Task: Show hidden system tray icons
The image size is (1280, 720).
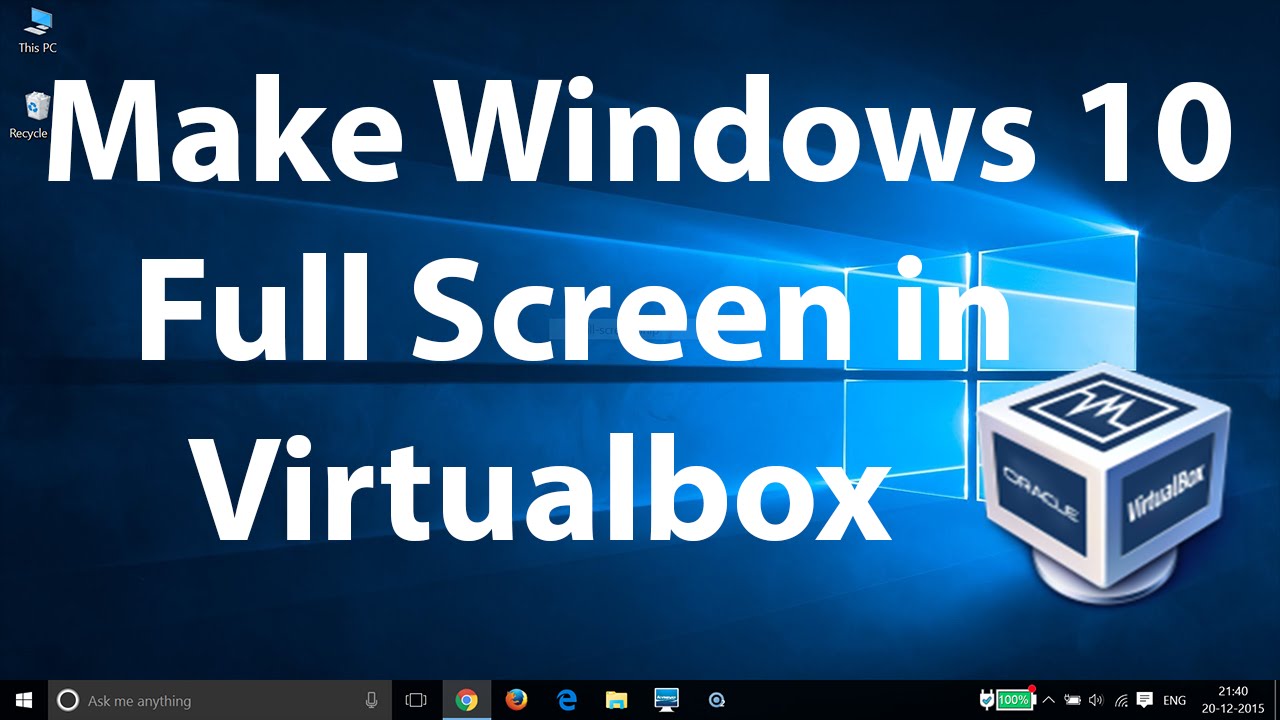Action: [1049, 700]
